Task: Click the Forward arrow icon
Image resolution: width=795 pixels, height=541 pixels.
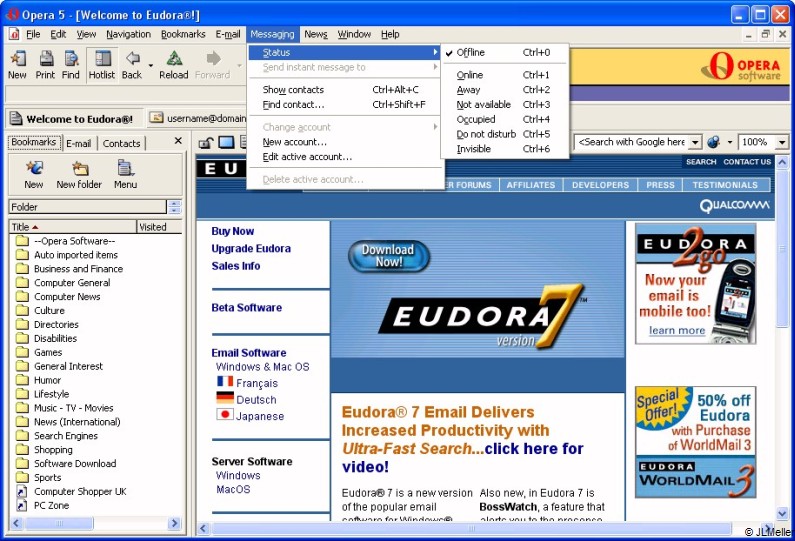Action: coord(212,64)
